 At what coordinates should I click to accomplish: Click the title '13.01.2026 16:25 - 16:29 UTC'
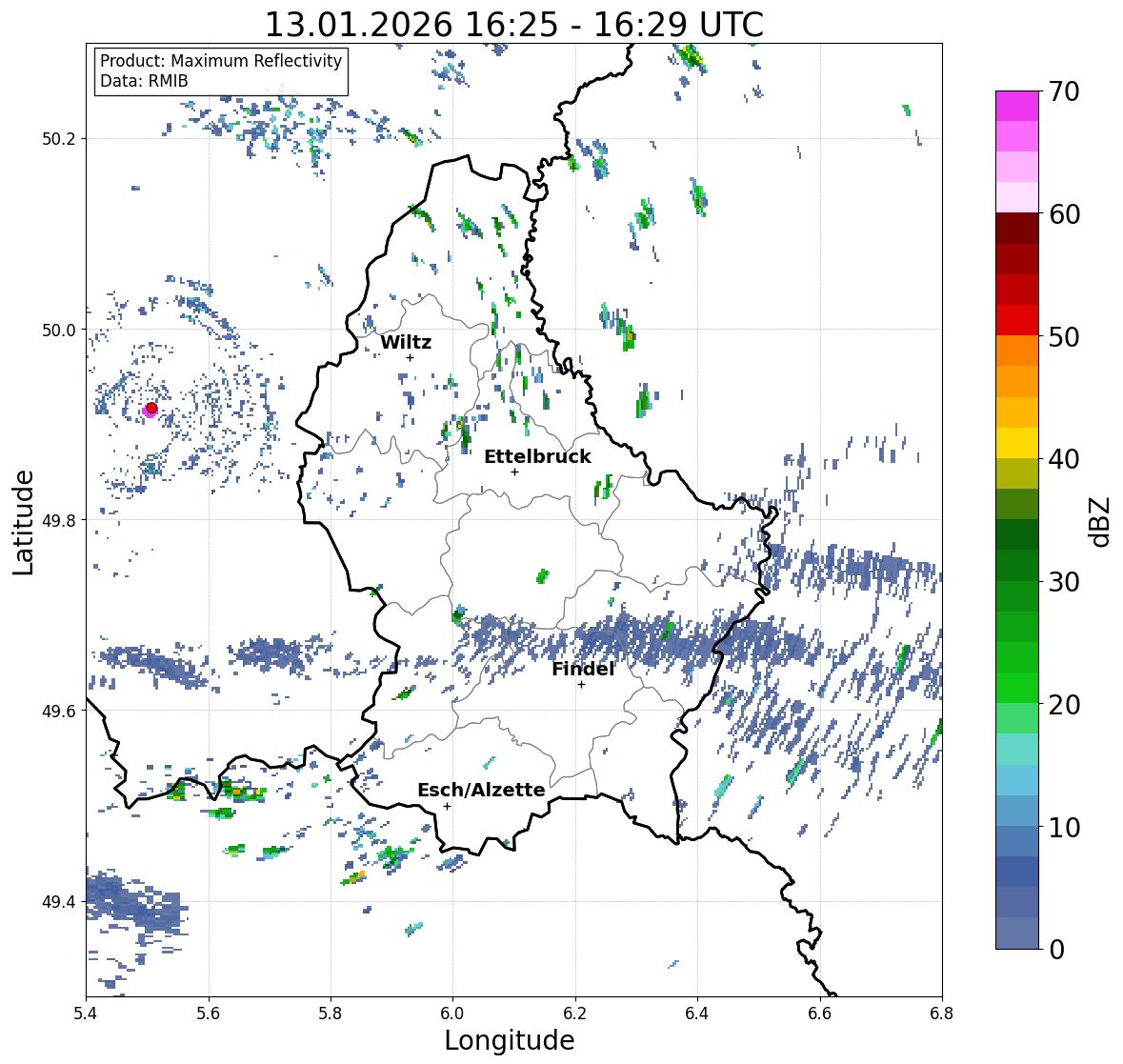click(x=514, y=25)
